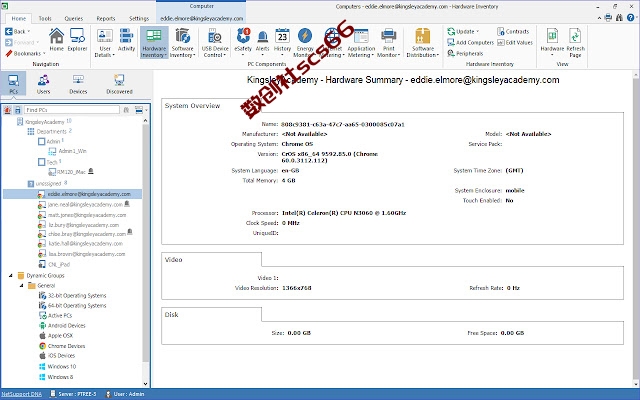640x400 pixels.
Task: Click NetSupport DNA link in status bar
Action: pyautogui.click(x=21, y=394)
